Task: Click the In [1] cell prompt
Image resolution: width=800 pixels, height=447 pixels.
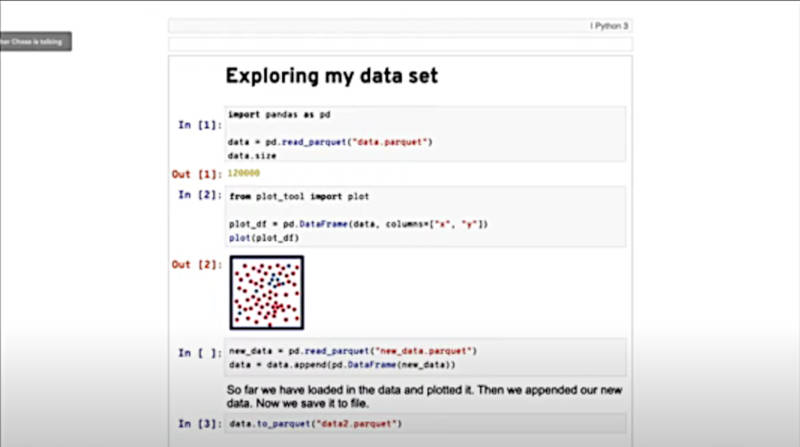Action: point(200,125)
